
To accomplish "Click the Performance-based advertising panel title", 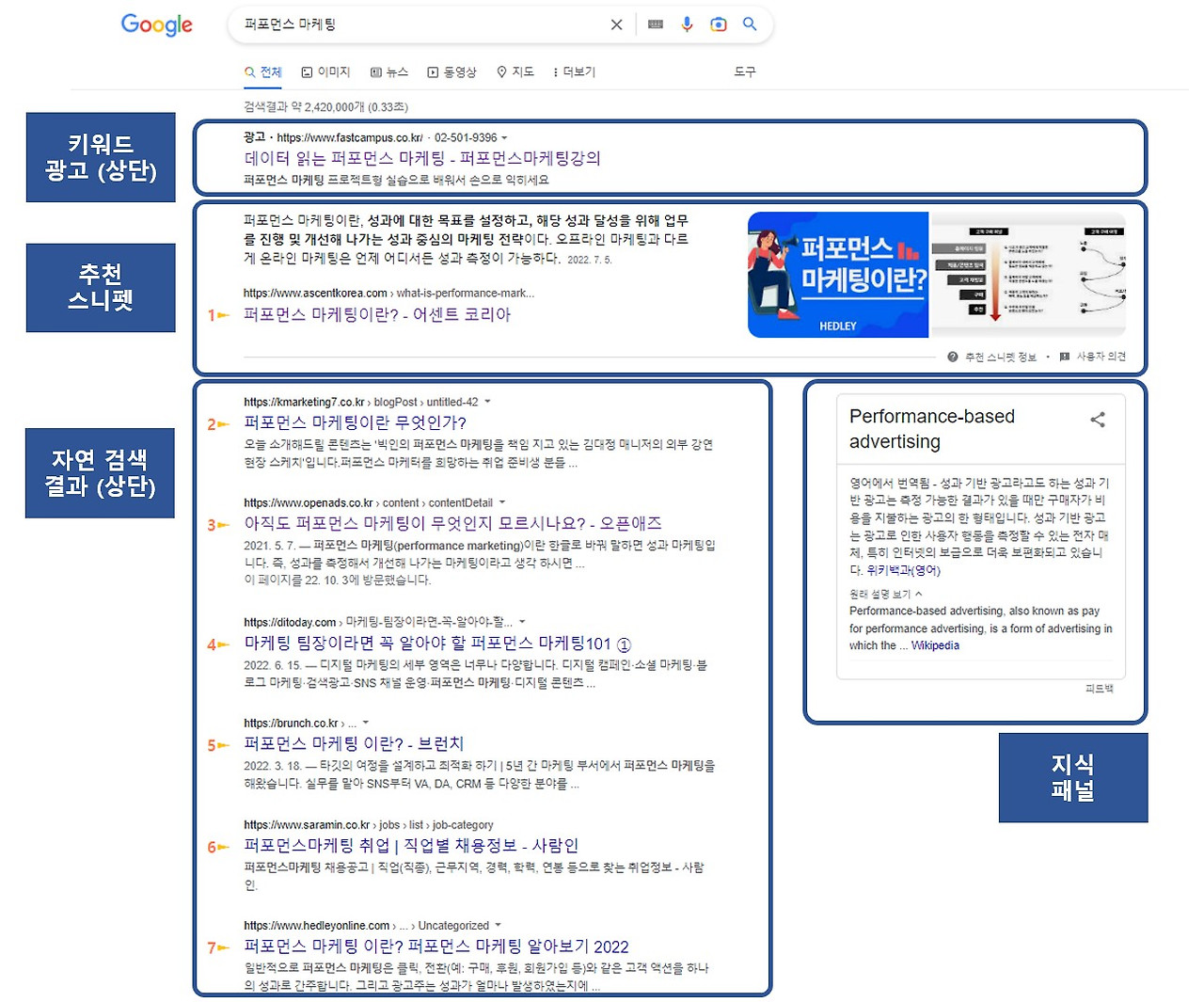I will tap(932, 429).
